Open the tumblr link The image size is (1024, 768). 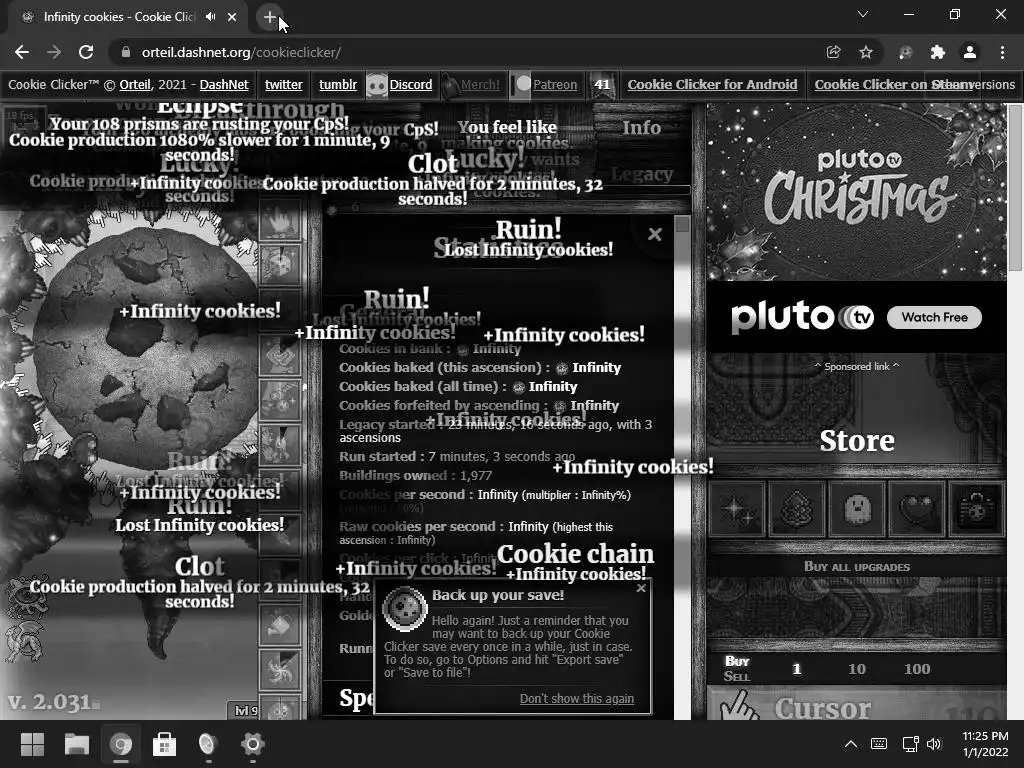coord(338,84)
